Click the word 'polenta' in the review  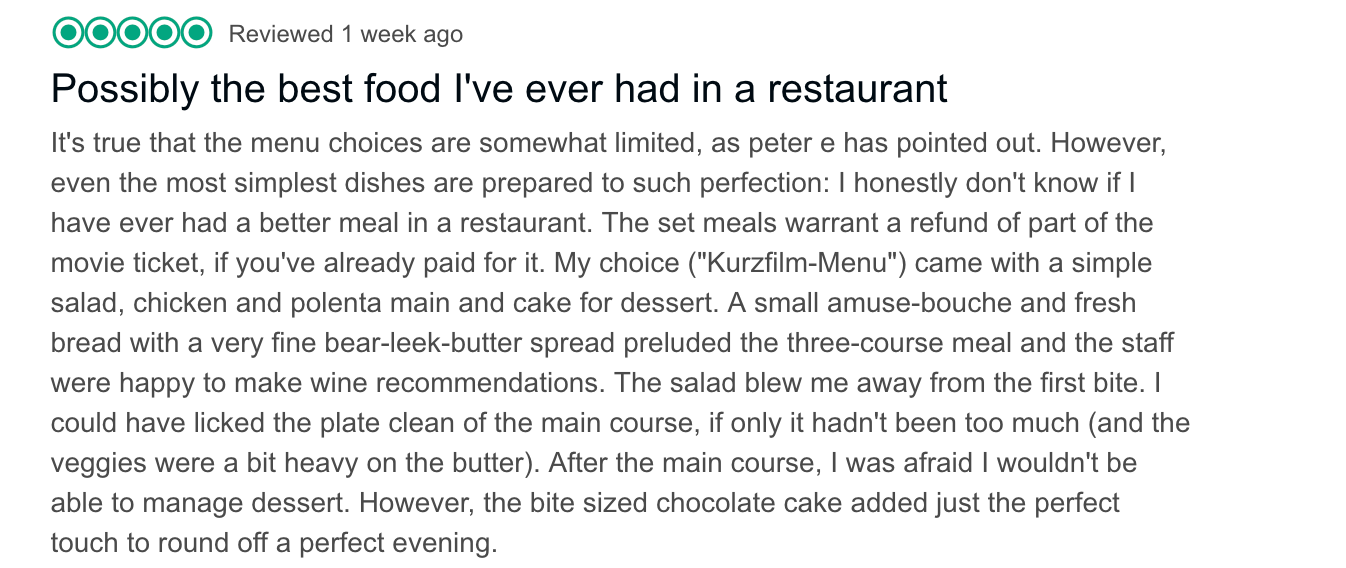click(366, 303)
